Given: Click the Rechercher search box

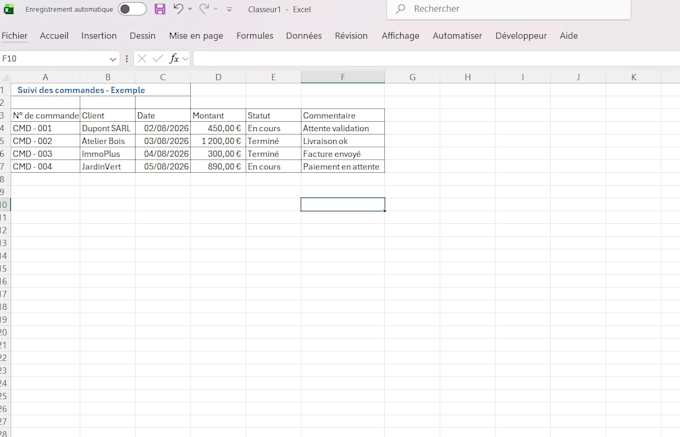Looking at the screenshot, I should [509, 9].
